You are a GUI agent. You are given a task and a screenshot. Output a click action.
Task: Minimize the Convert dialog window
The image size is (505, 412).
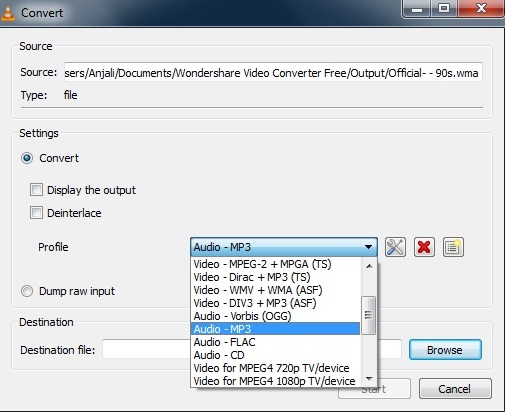click(417, 9)
